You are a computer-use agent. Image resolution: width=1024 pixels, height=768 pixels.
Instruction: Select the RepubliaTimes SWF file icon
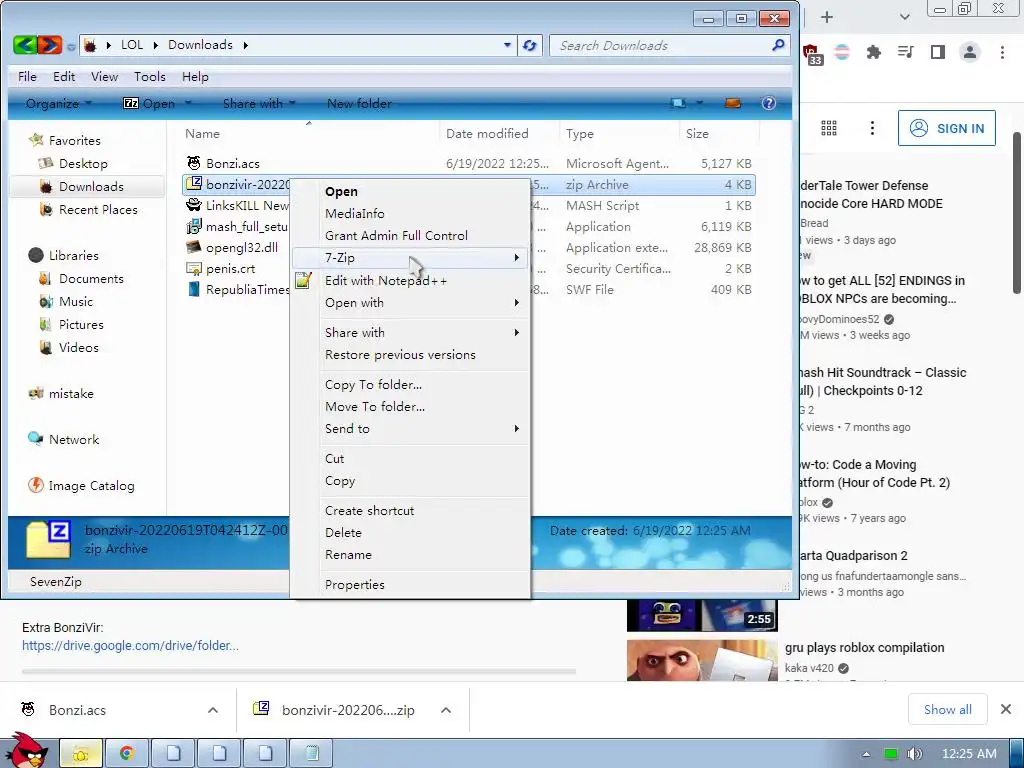tap(193, 289)
